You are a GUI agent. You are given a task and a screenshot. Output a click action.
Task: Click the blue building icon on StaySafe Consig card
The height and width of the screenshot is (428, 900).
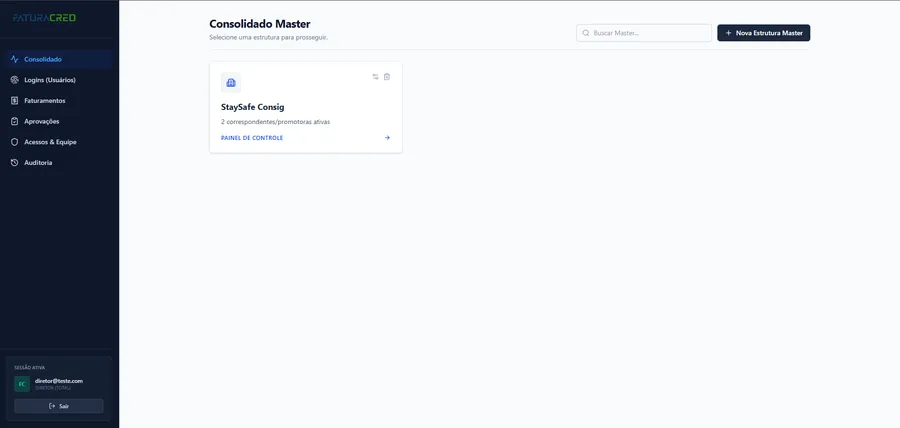point(231,83)
